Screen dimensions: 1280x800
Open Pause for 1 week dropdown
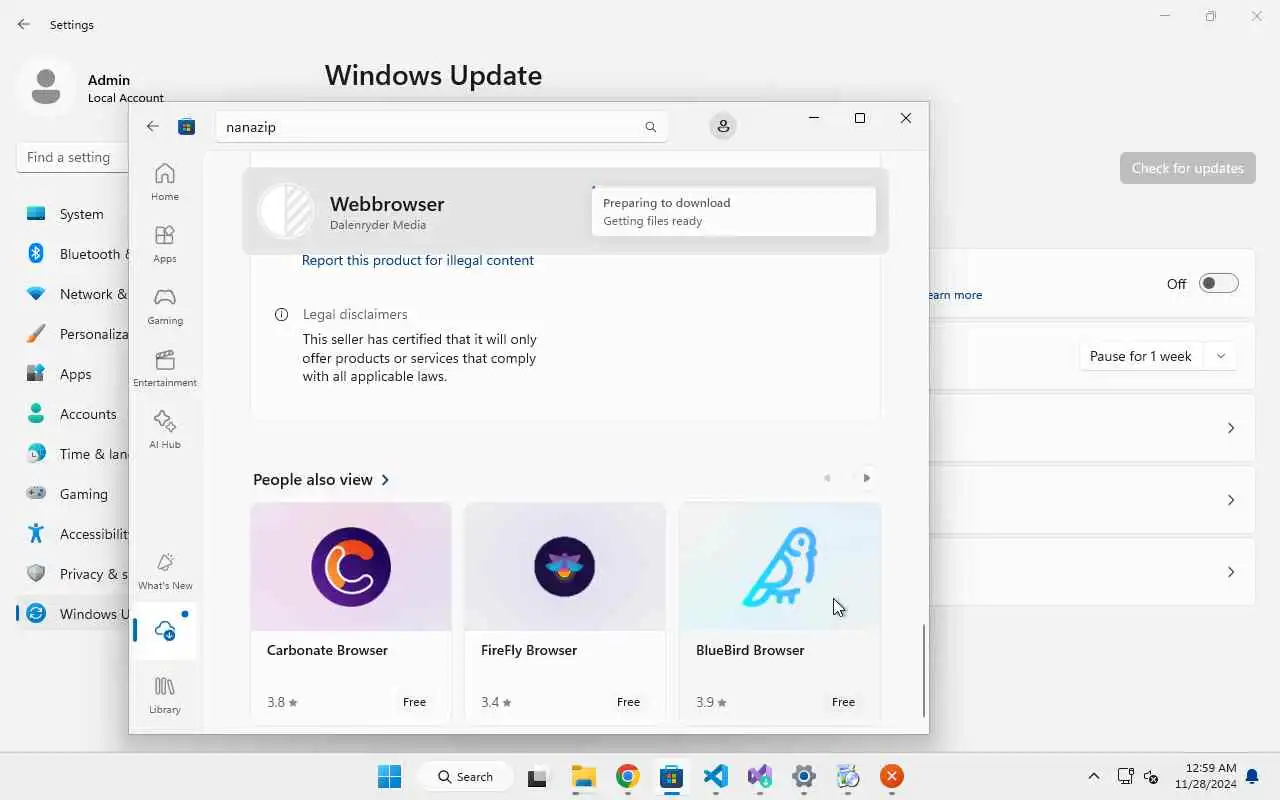click(x=1221, y=356)
